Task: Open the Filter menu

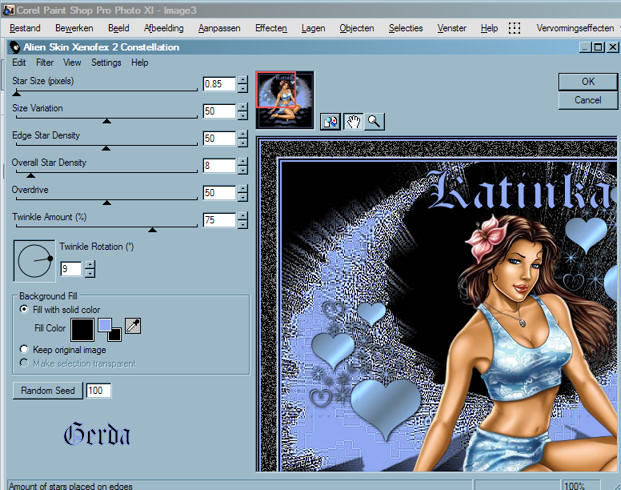Action: coord(44,63)
